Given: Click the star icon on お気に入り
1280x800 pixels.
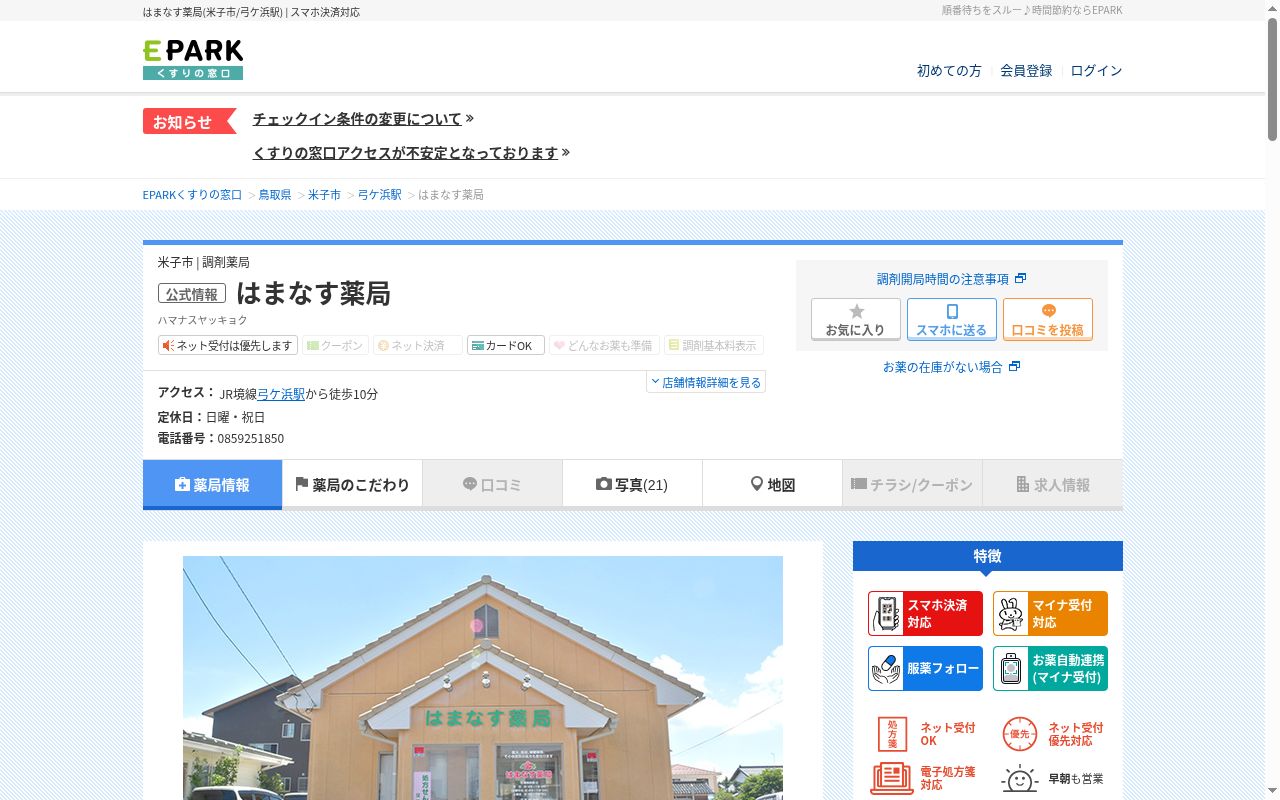Looking at the screenshot, I should coord(856,312).
